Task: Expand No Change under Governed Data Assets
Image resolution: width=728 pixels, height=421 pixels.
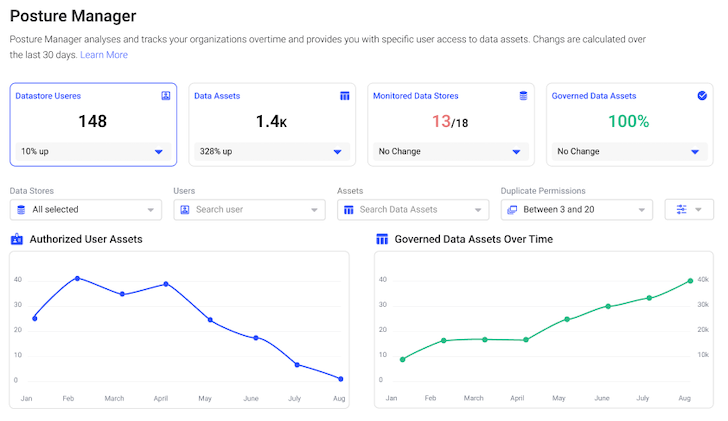Action: tap(695, 152)
